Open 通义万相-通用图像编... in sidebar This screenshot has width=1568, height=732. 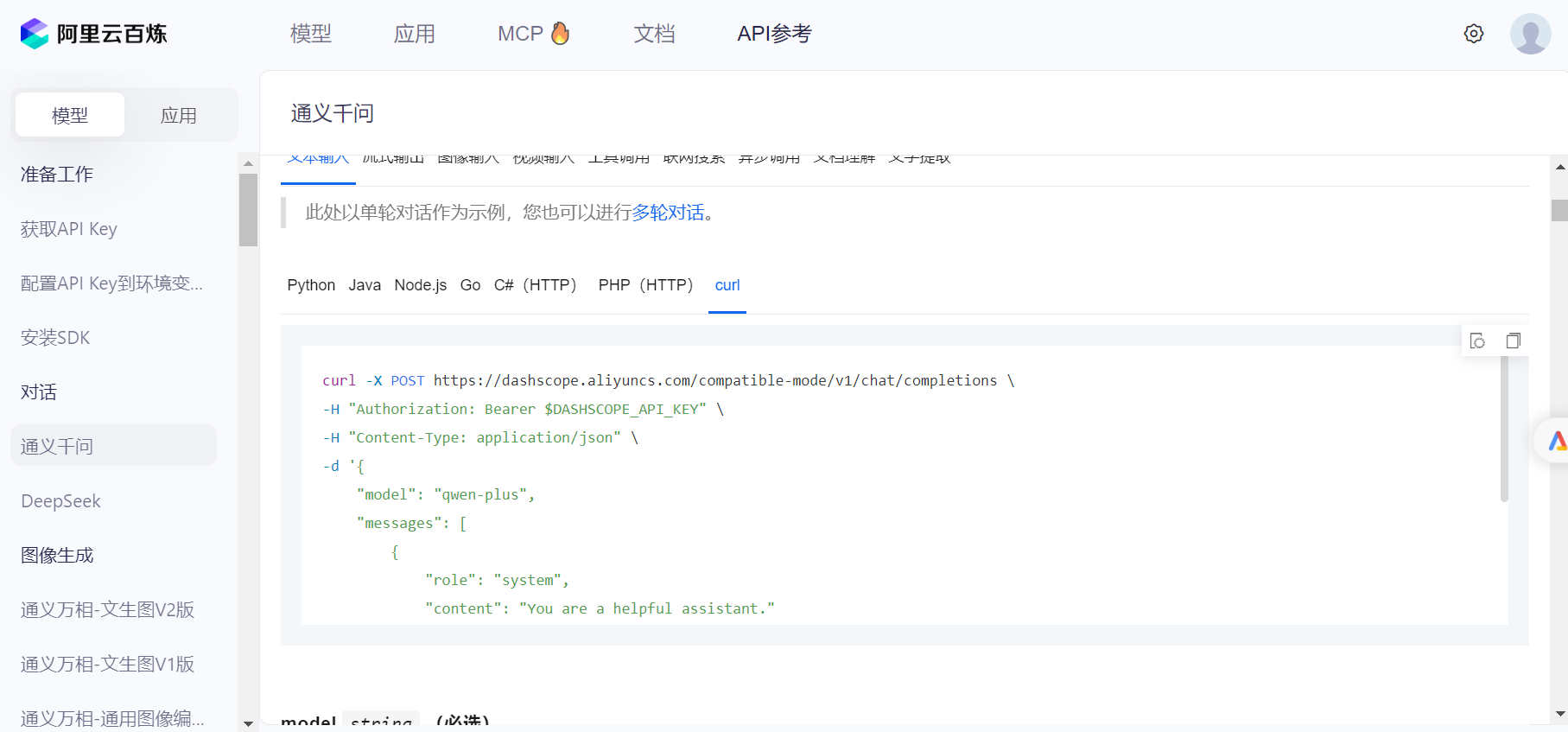112,719
